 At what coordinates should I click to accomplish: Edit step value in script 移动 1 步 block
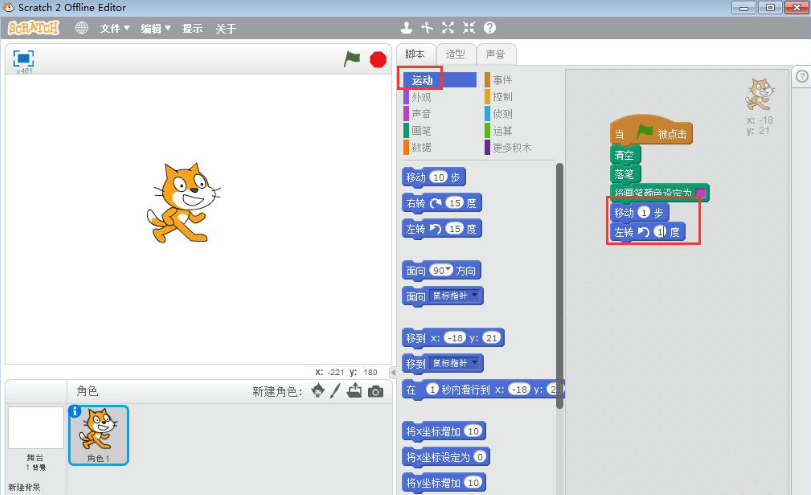643,213
